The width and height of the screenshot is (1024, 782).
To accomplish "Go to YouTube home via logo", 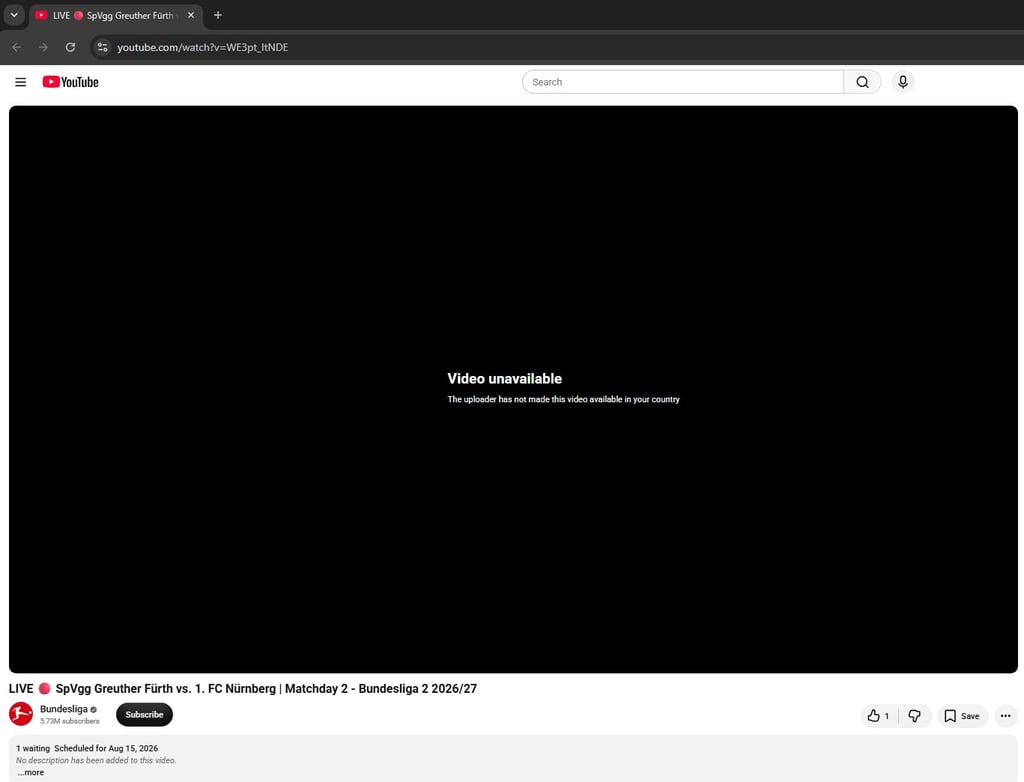I will (71, 82).
